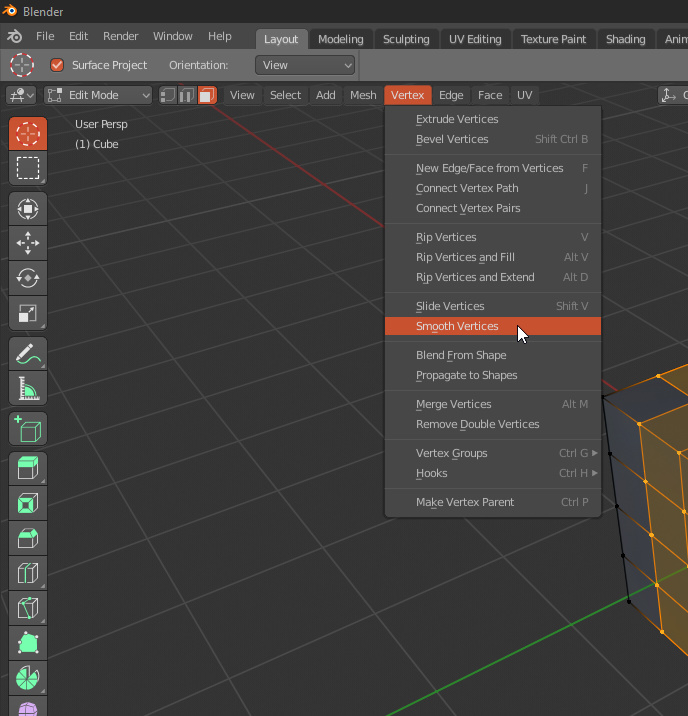Viewport: 688px width, 716px height.
Task: Click the Blender logo menu icon
Action: [14, 36]
